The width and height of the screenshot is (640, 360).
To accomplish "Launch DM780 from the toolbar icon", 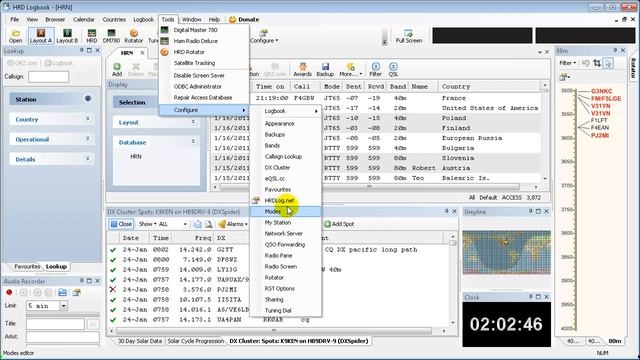I will click(x=111, y=36).
